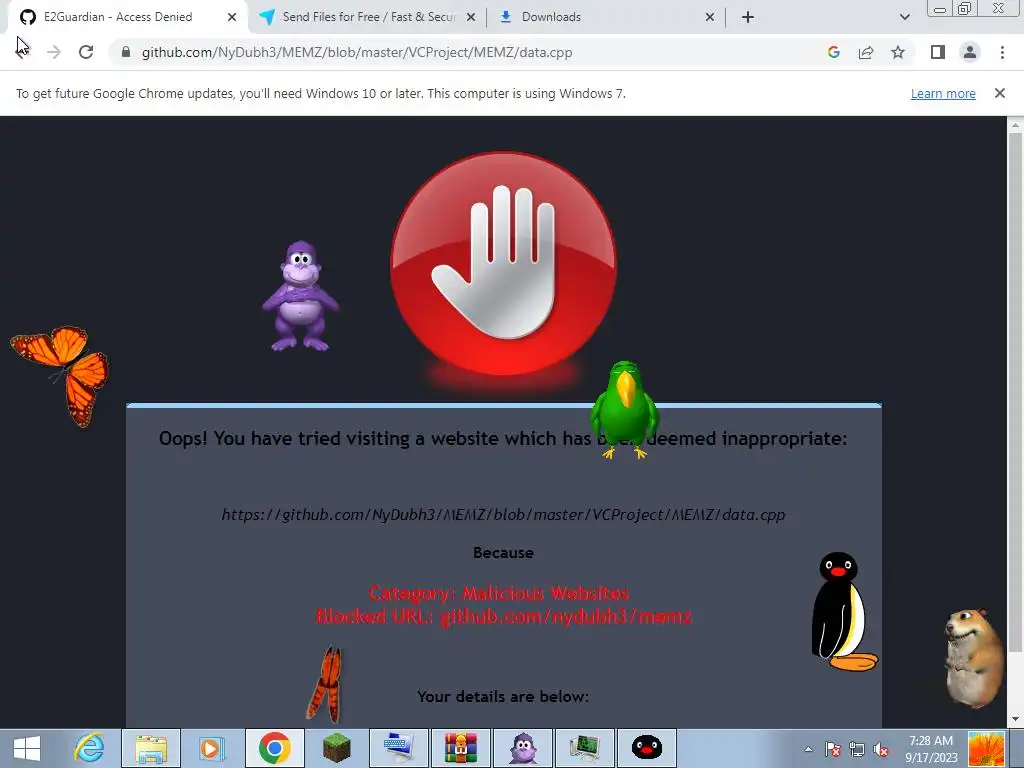Image resolution: width=1024 pixels, height=768 pixels.
Task: Click the green parrot character
Action: 624,409
